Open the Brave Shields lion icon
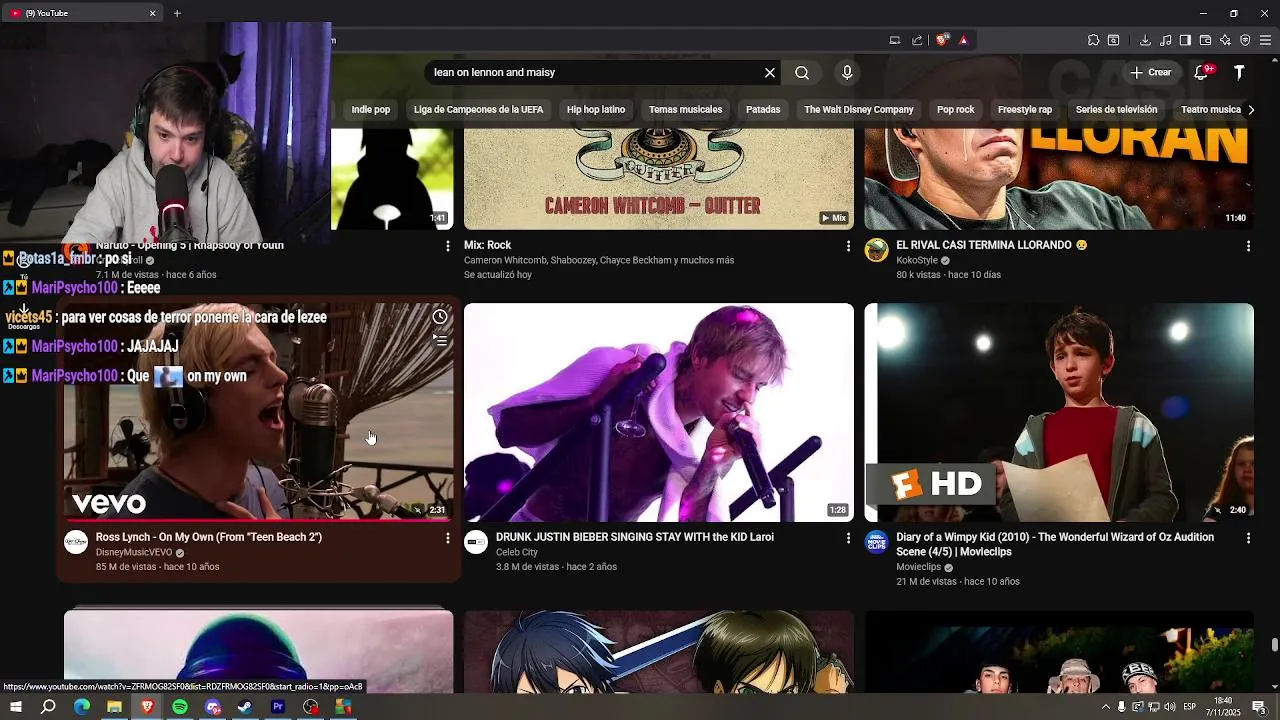 [x=942, y=40]
